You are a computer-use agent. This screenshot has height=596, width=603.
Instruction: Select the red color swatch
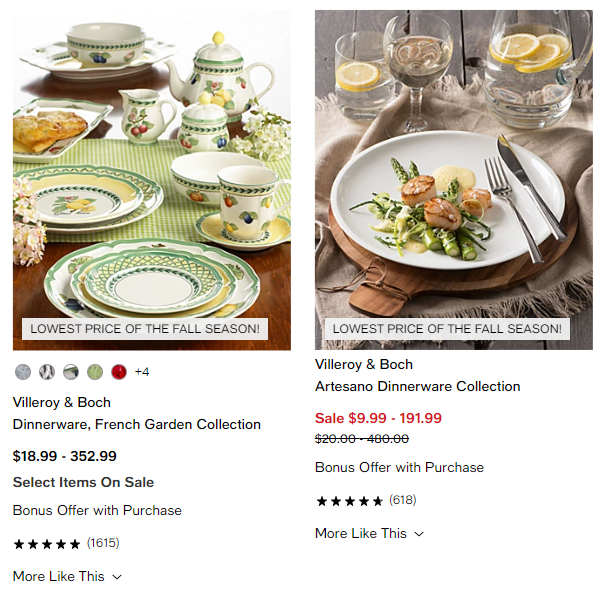point(119,372)
